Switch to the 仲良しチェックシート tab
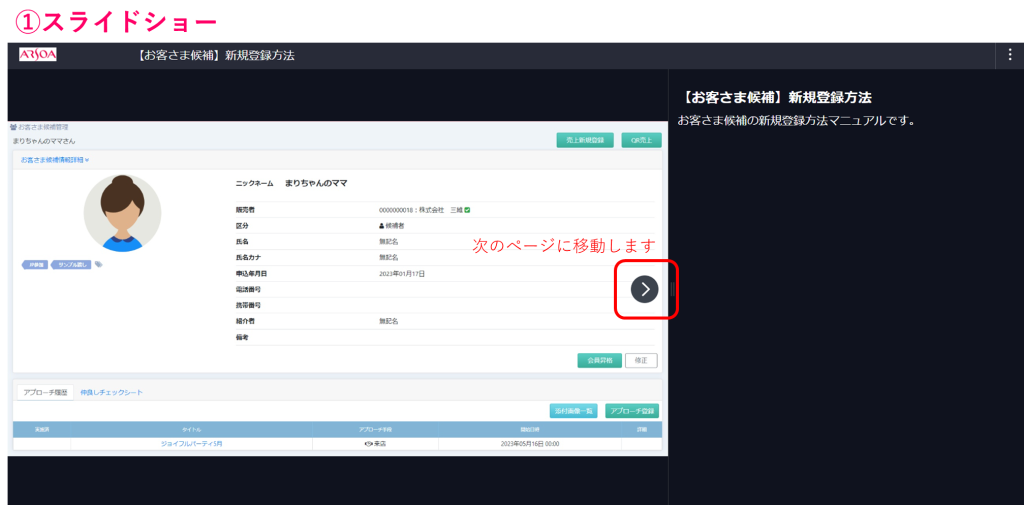The width and height of the screenshot is (1024, 505). pos(111,393)
